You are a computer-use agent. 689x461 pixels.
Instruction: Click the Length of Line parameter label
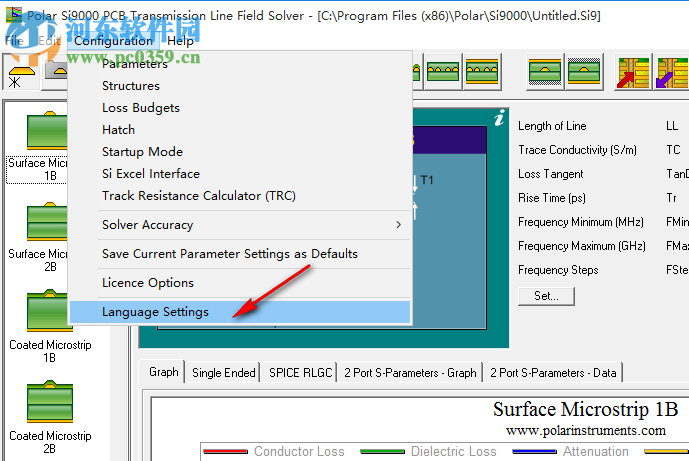pyautogui.click(x=552, y=126)
